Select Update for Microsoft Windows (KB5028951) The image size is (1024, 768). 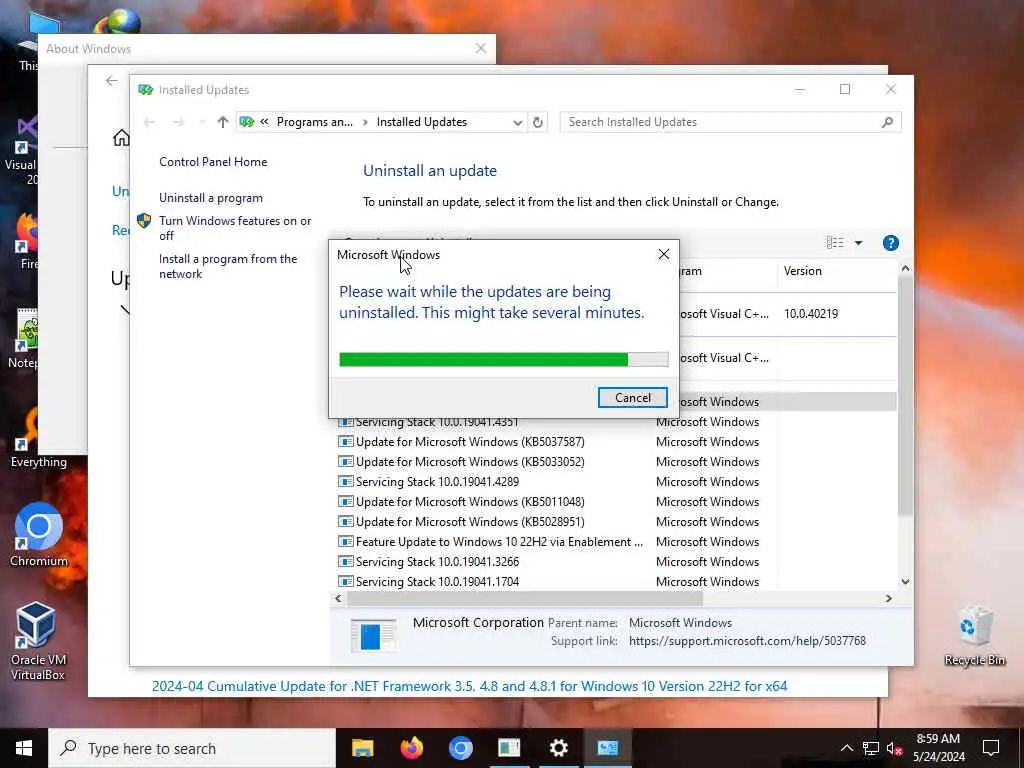coord(470,521)
